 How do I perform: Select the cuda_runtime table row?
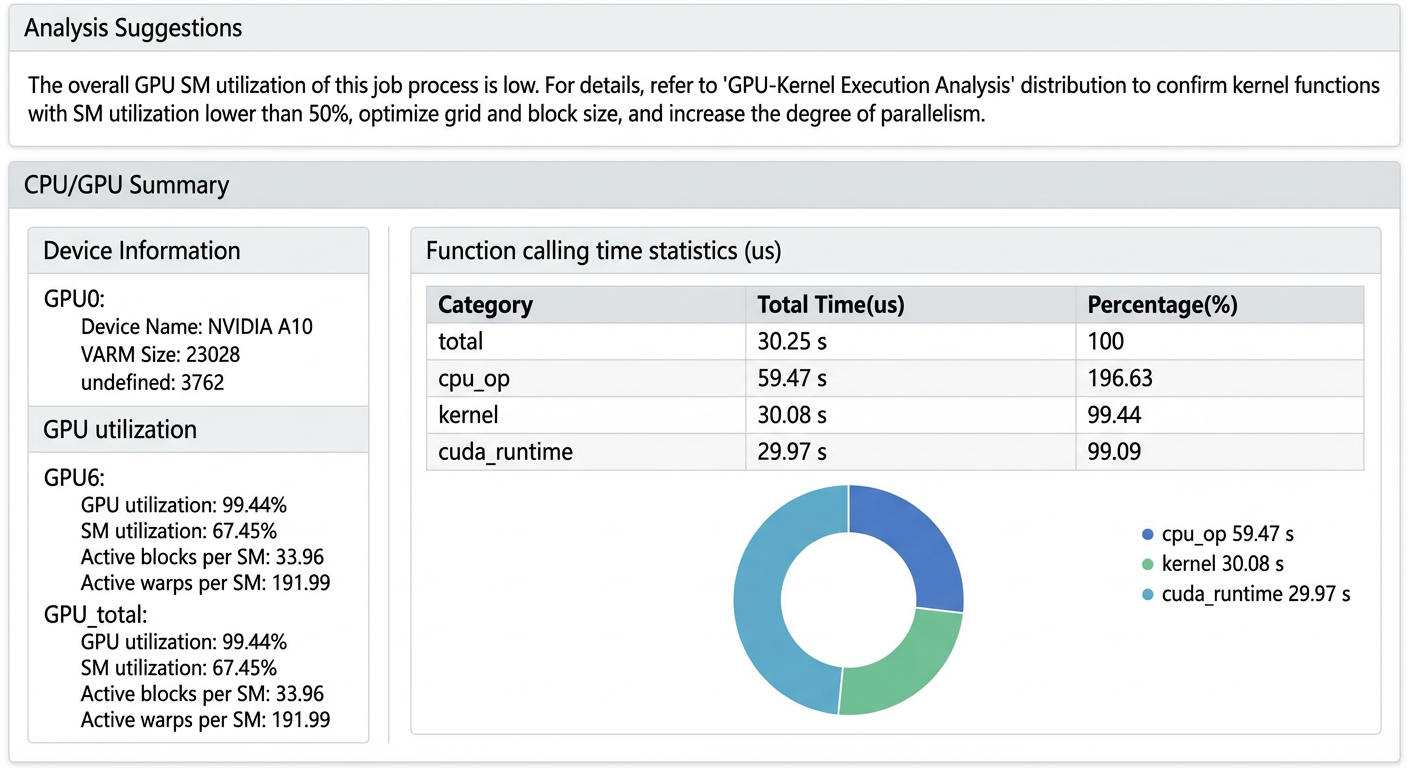[895, 452]
